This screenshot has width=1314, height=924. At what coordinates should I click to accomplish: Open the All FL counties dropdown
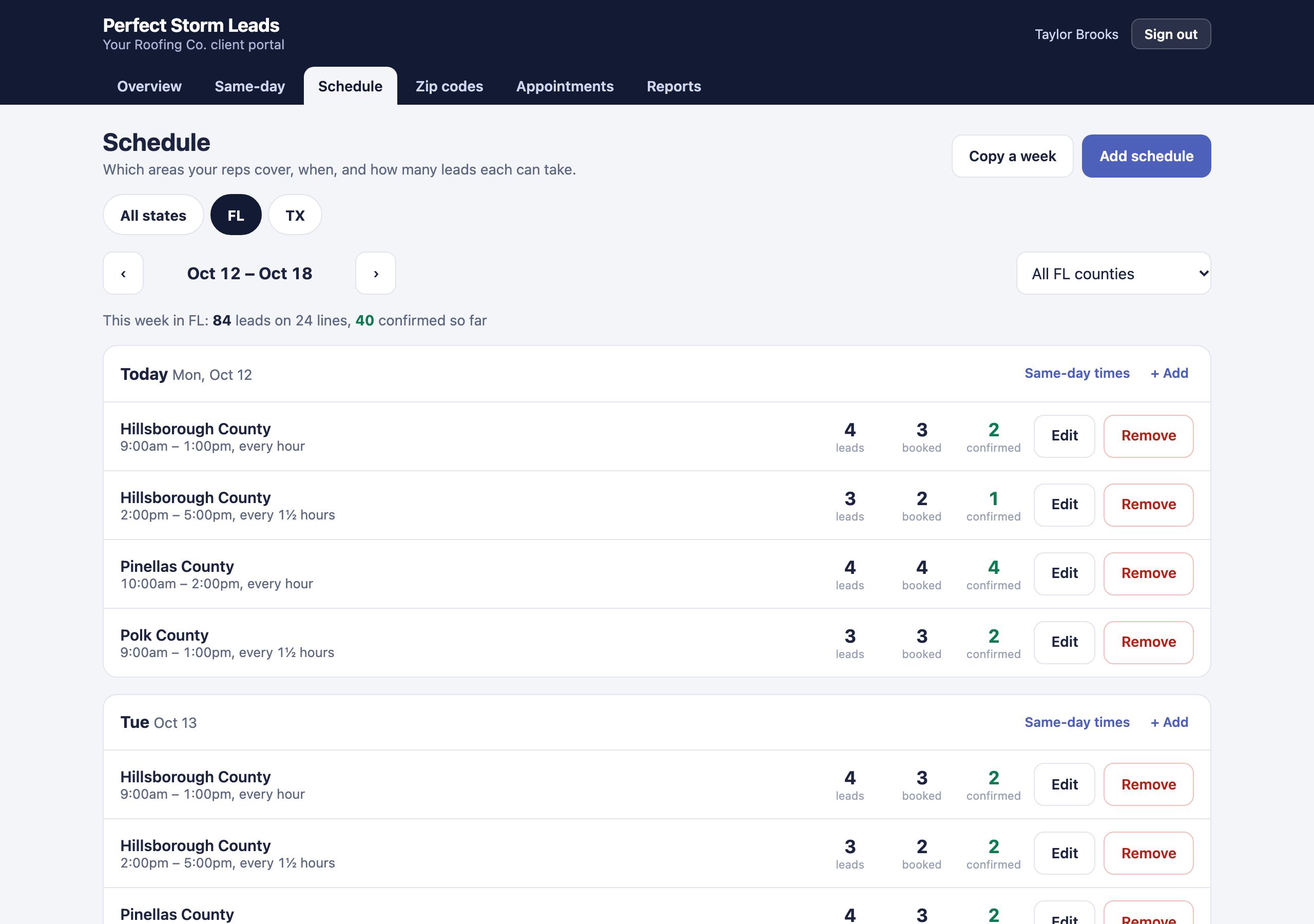point(1113,274)
